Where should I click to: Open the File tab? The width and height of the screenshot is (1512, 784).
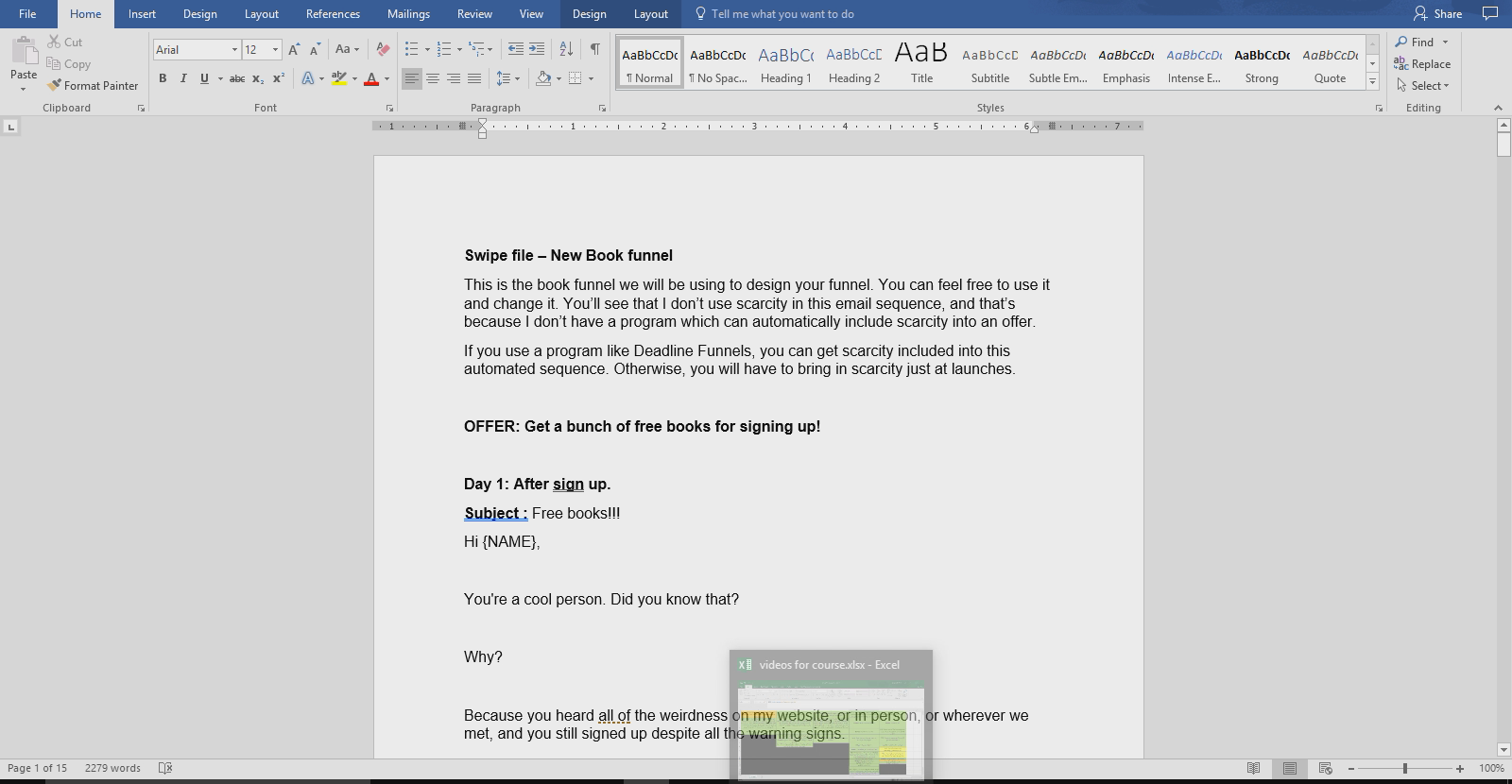27,13
